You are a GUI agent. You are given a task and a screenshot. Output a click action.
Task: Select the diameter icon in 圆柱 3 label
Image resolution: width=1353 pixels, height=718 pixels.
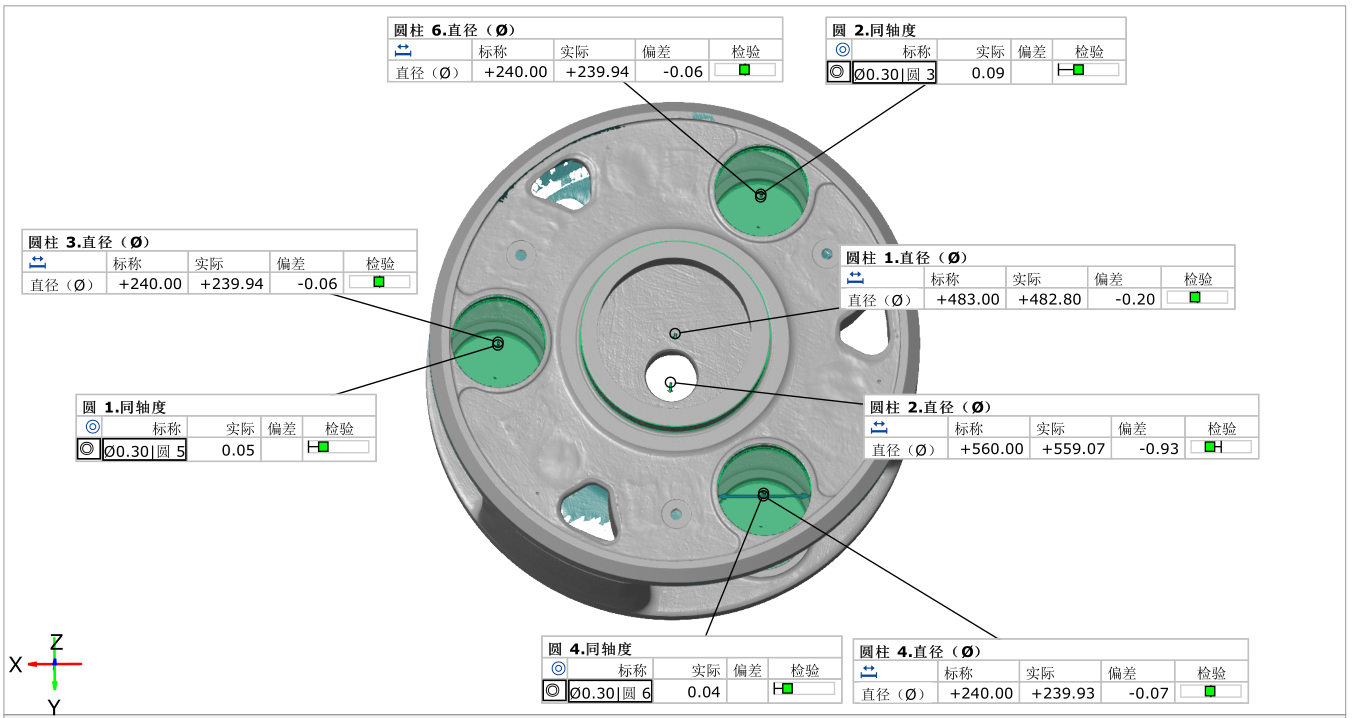click(x=37, y=262)
